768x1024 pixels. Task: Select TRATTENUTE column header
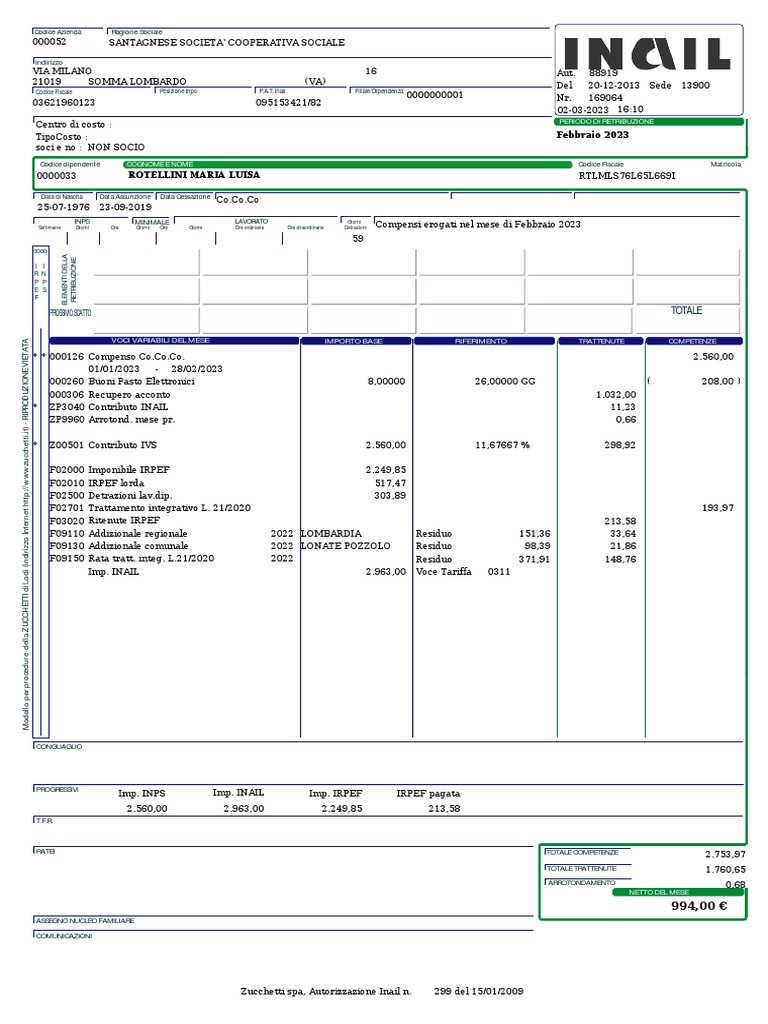click(x=601, y=341)
